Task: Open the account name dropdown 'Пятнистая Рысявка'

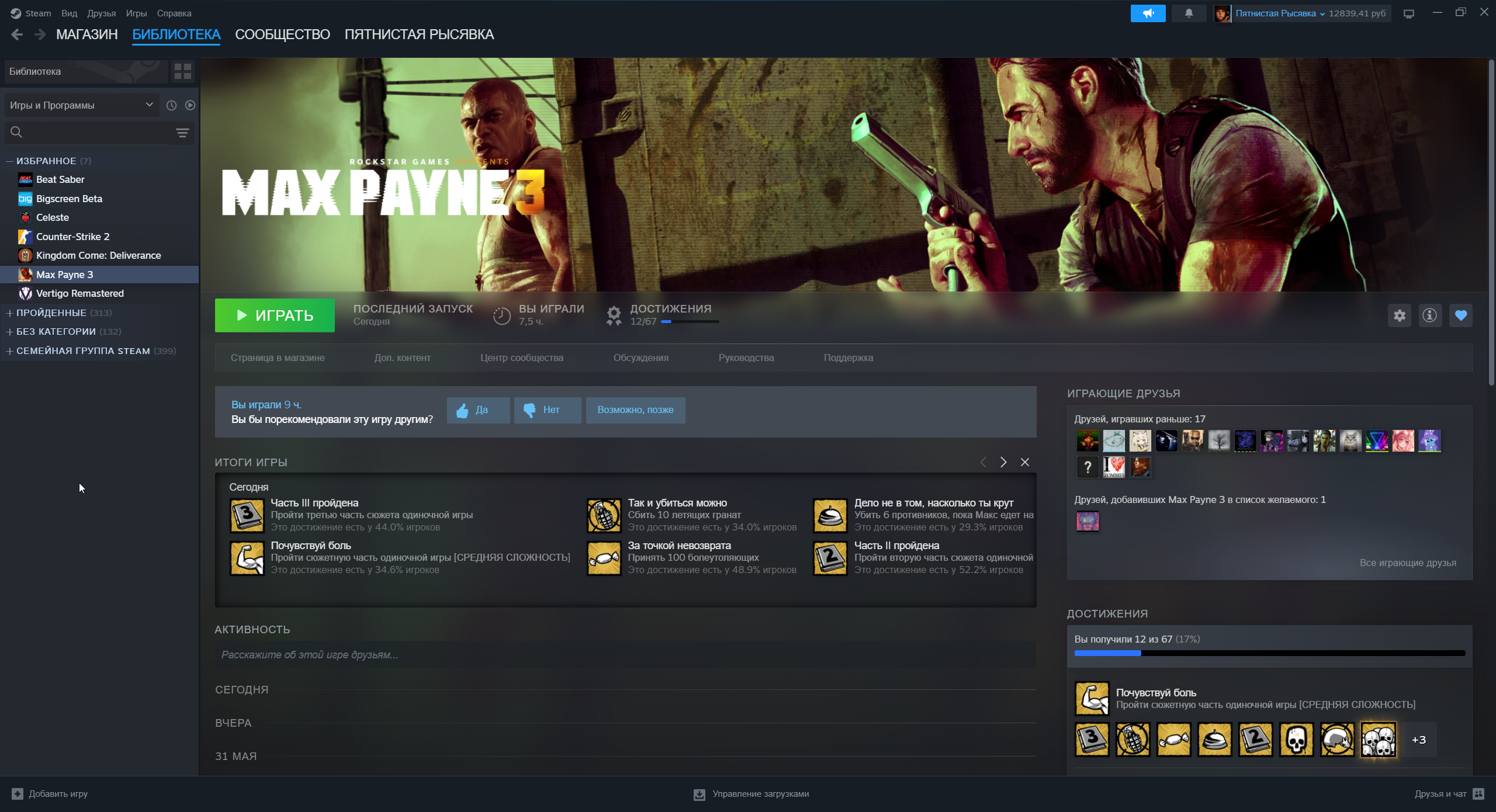Action: tap(1280, 13)
